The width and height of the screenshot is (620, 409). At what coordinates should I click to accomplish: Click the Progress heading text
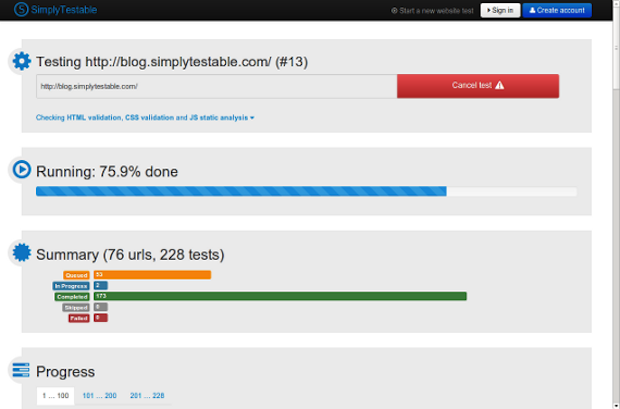65,372
